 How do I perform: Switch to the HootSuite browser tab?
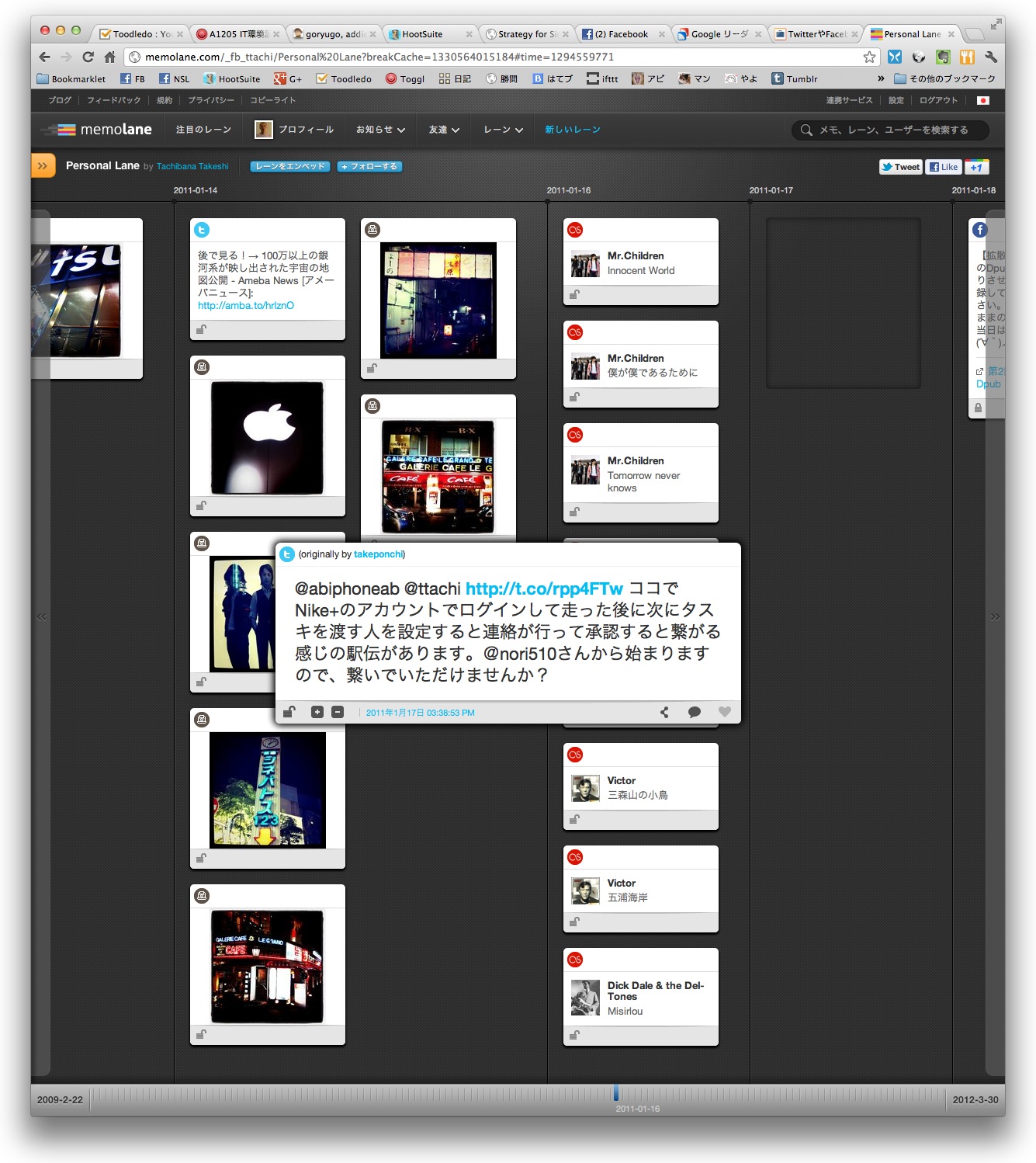(x=423, y=34)
